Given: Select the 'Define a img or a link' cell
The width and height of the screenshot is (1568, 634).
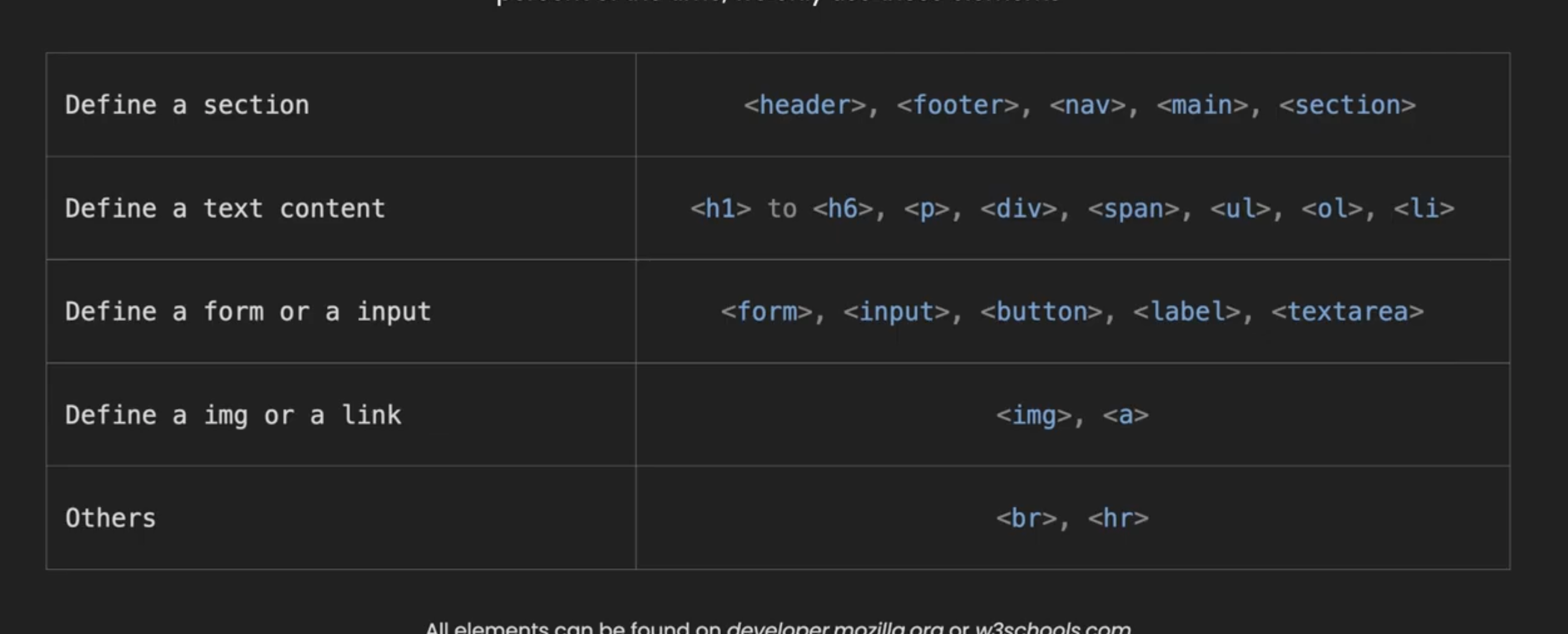Looking at the screenshot, I should 341,414.
